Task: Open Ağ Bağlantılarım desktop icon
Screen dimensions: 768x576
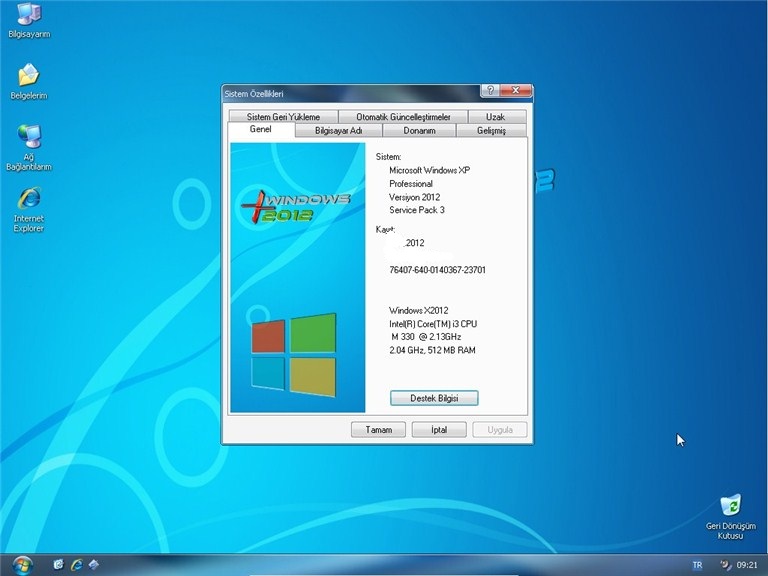Action: [x=29, y=147]
